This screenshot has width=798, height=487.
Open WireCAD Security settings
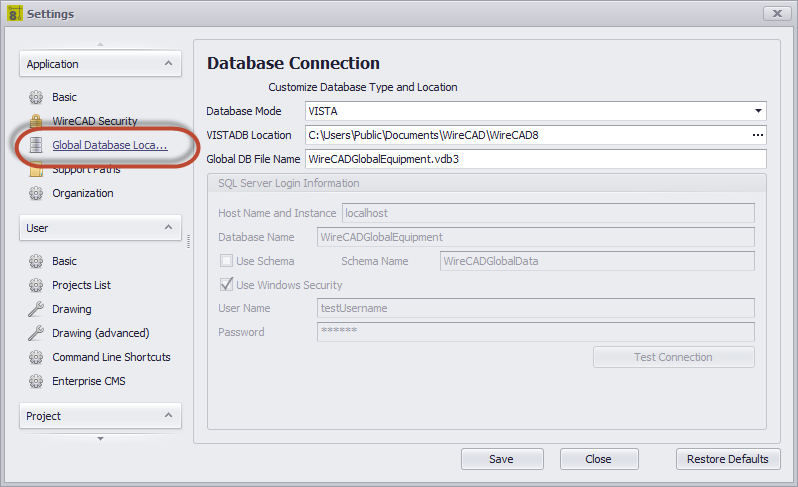click(95, 121)
